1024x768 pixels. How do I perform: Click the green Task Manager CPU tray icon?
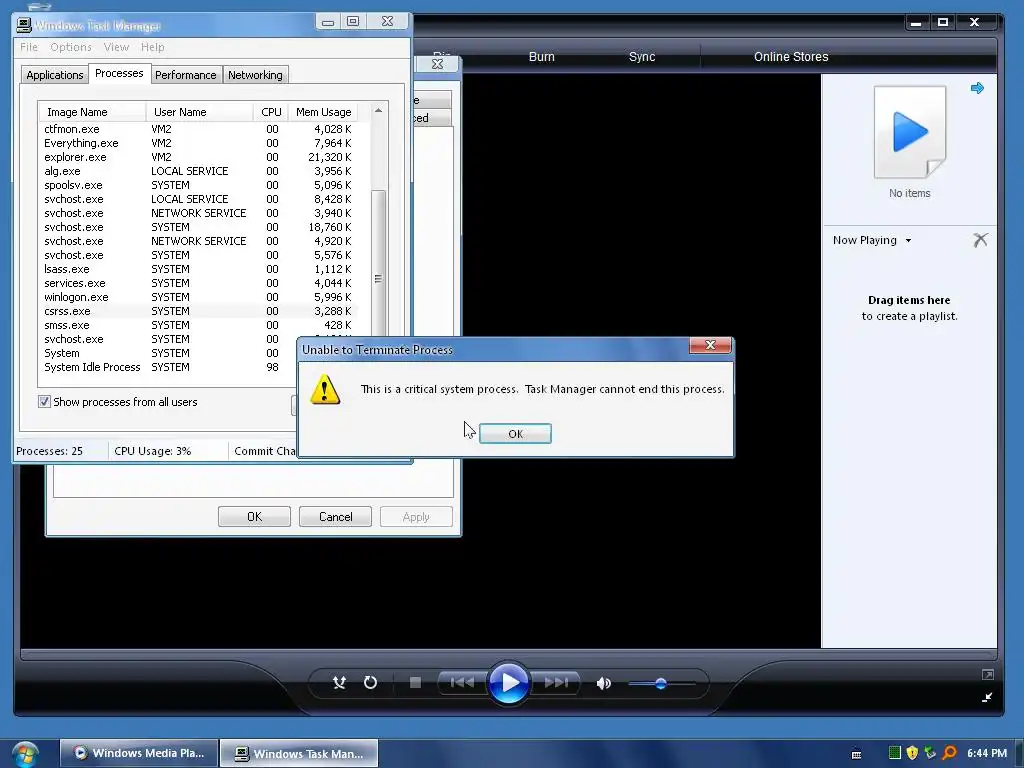(x=895, y=753)
